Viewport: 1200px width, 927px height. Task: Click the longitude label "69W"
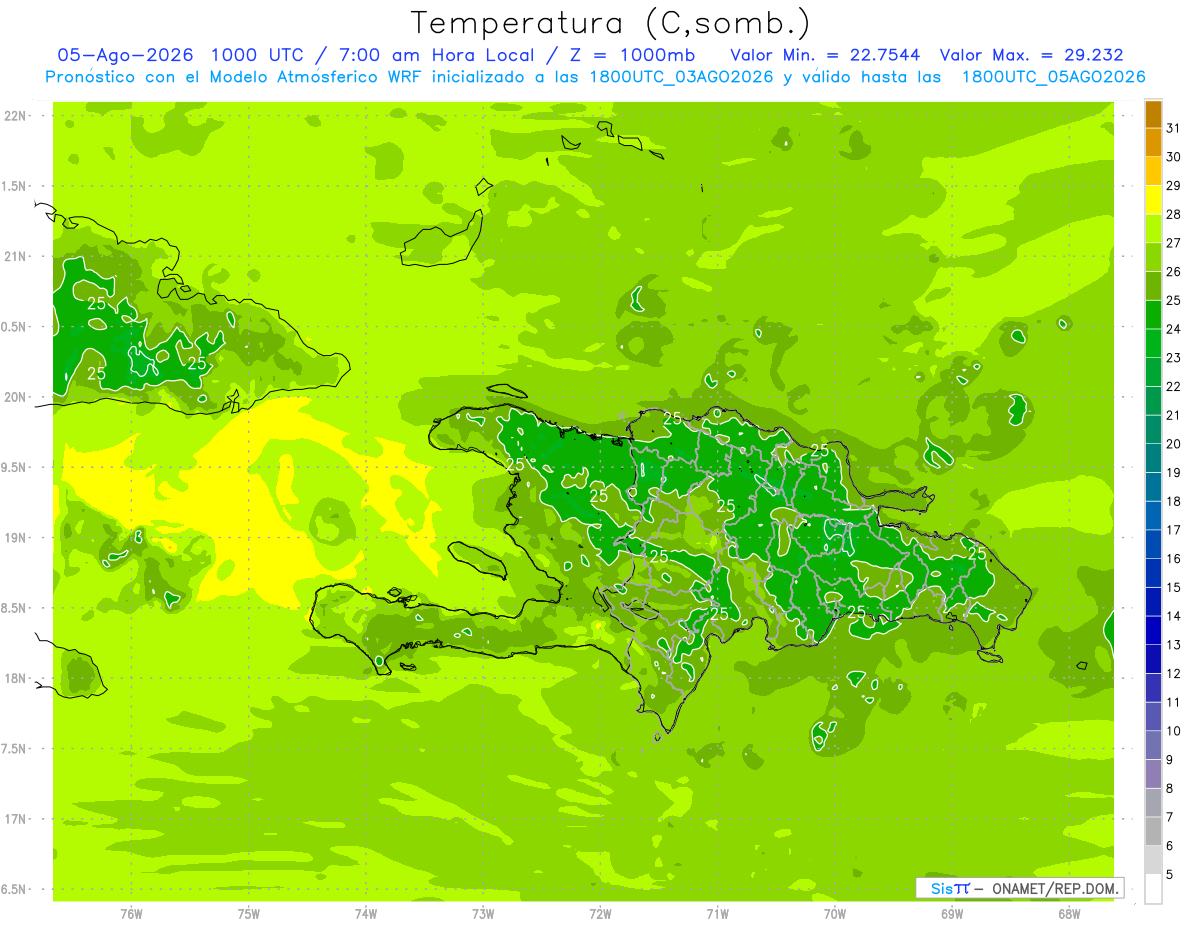(952, 914)
